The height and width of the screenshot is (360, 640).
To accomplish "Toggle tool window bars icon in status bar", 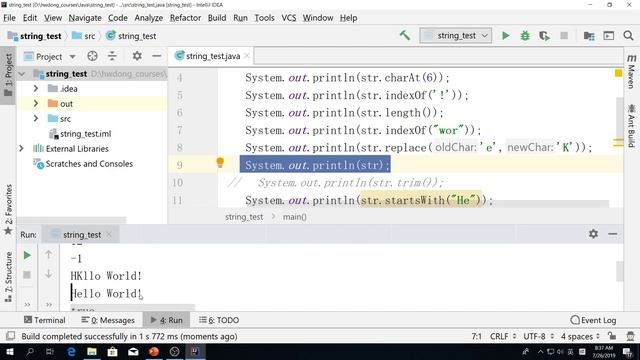I will 10,336.
